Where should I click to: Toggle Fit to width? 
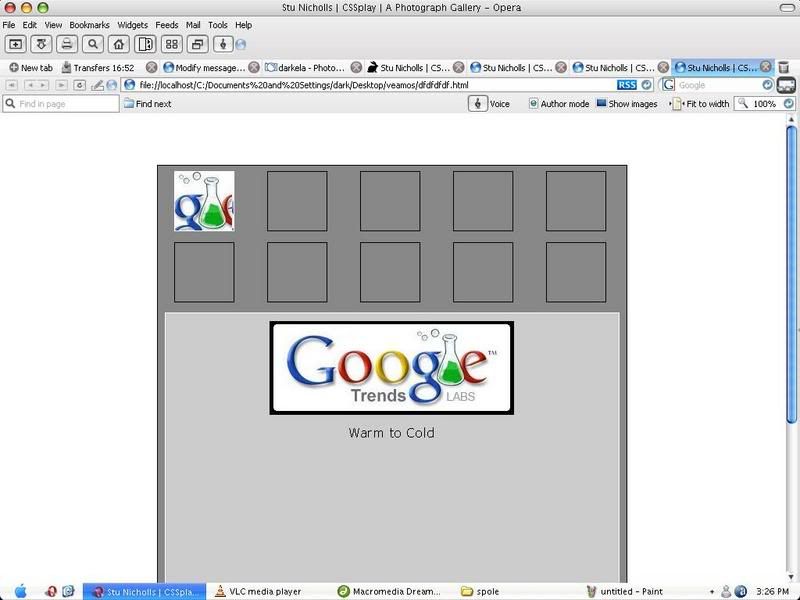click(701, 104)
